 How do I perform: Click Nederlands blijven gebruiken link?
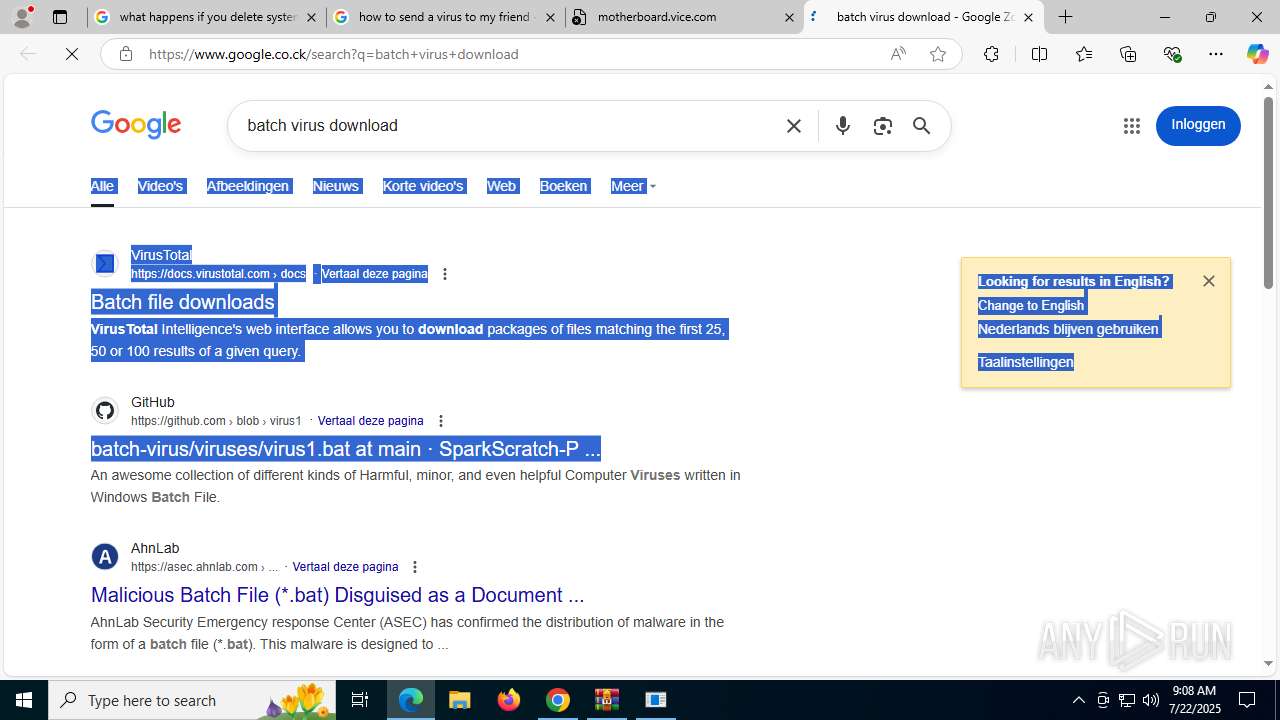(1068, 329)
